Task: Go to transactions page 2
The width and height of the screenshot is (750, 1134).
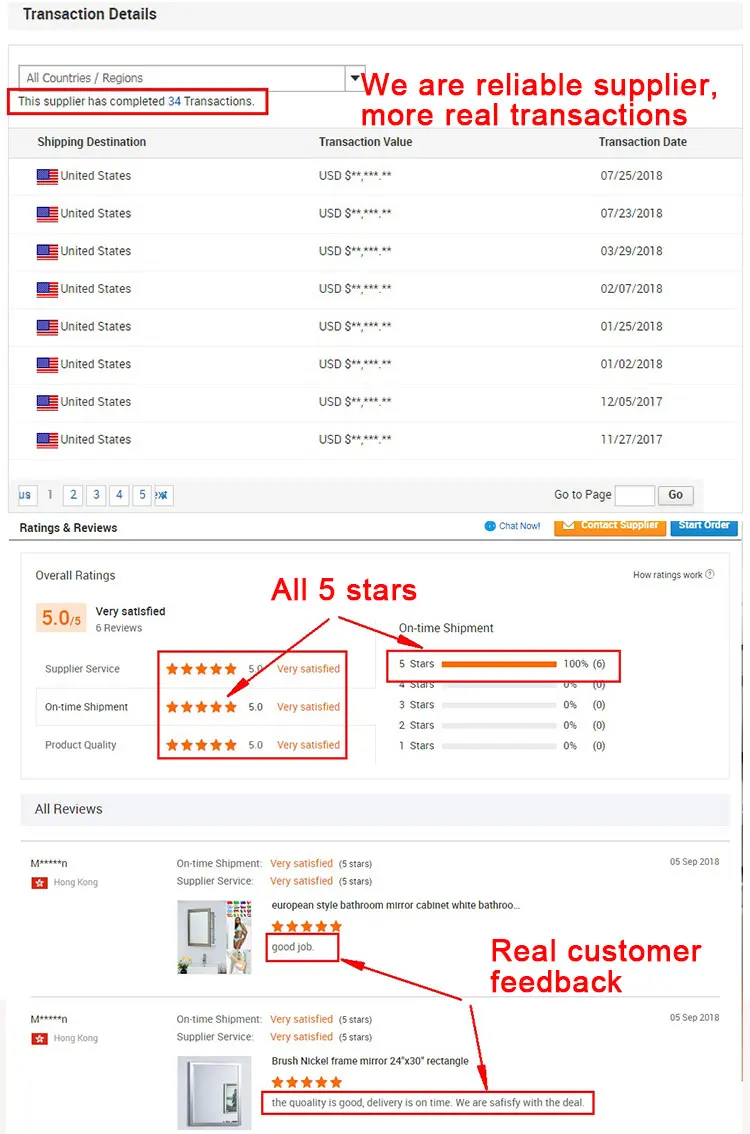Action: pyautogui.click(x=73, y=495)
